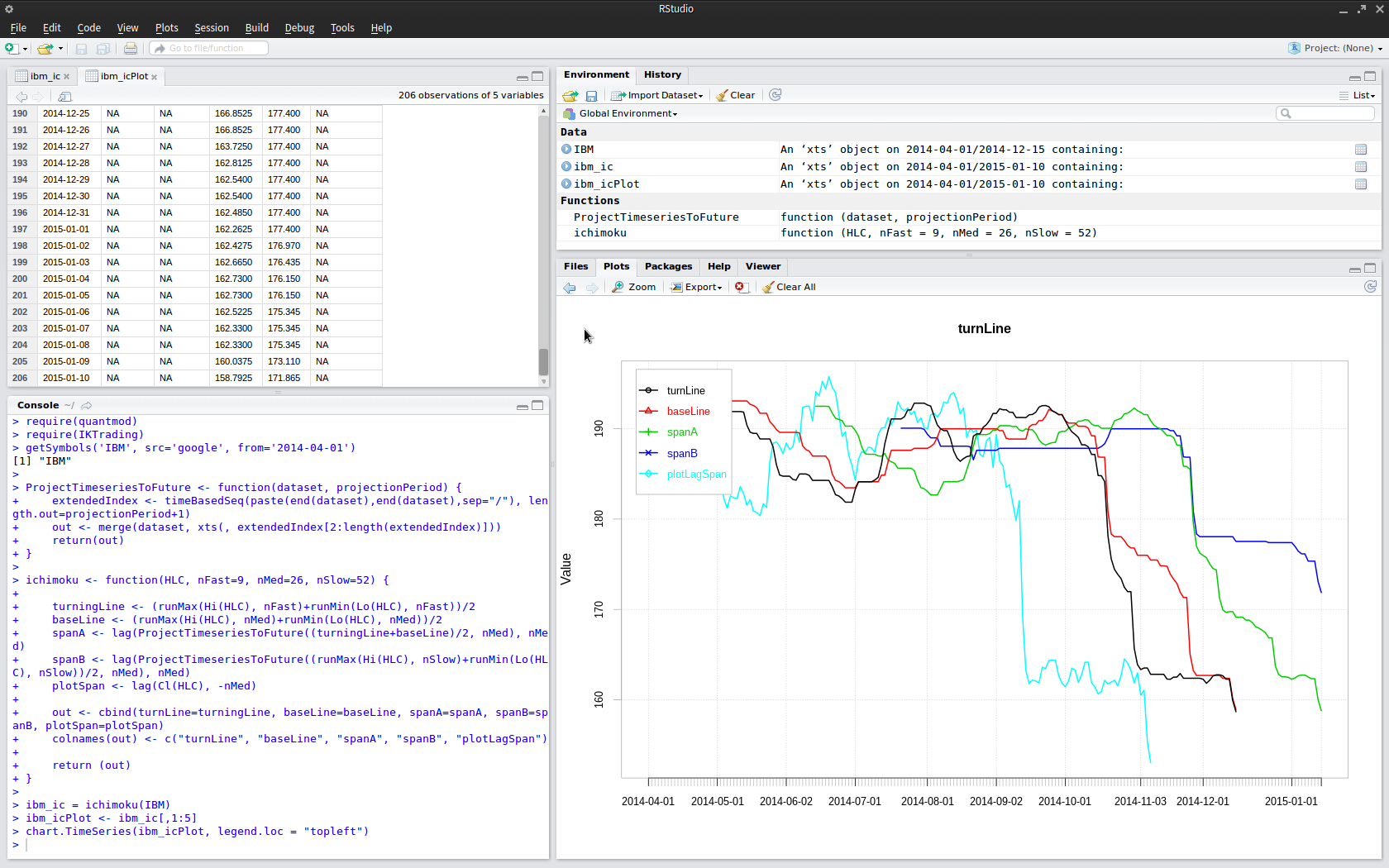
Task: Open the new file type dropdown arrow
Action: pyautogui.click(x=25, y=49)
